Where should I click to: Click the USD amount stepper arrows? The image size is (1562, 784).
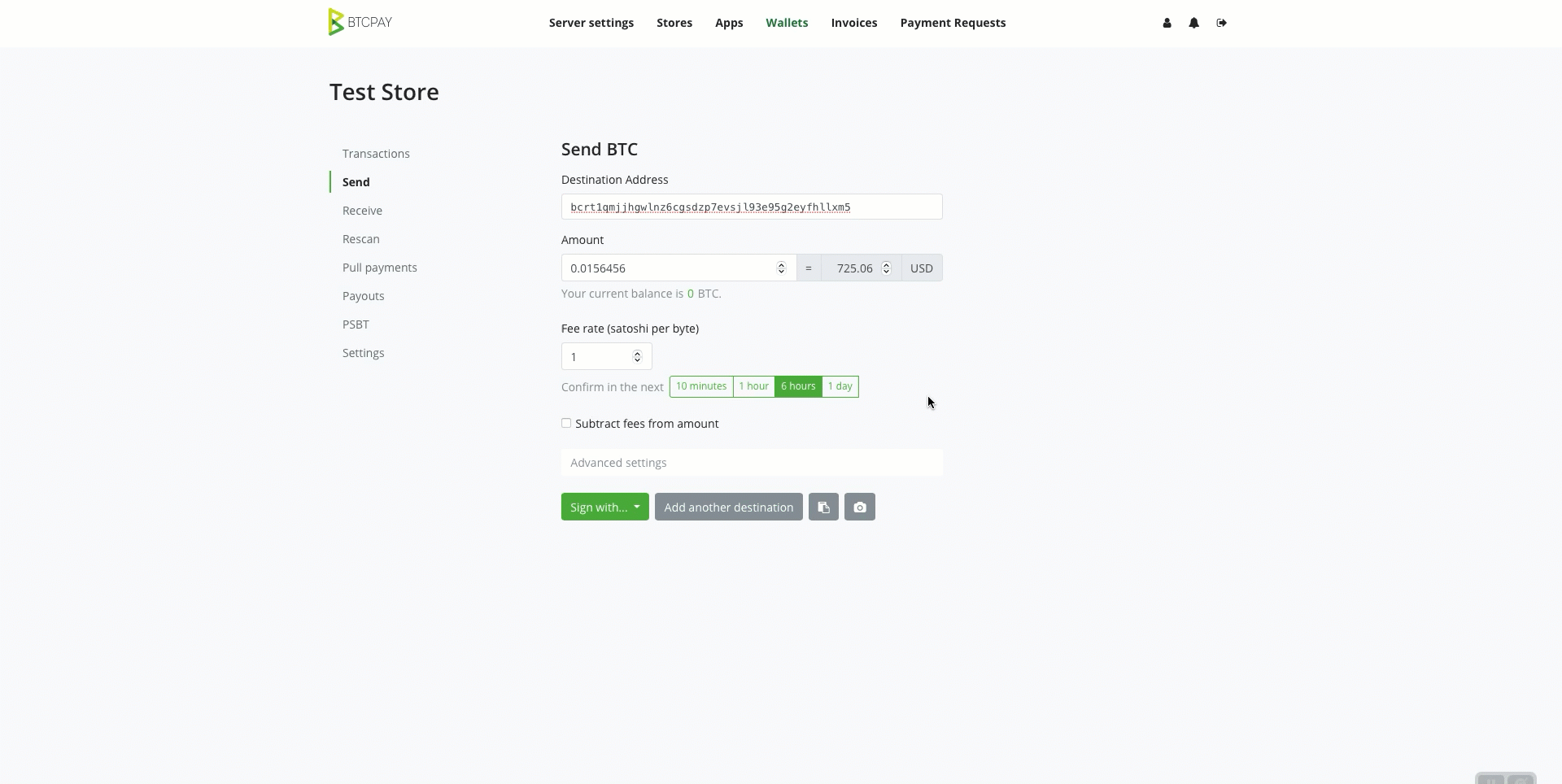[886, 268]
